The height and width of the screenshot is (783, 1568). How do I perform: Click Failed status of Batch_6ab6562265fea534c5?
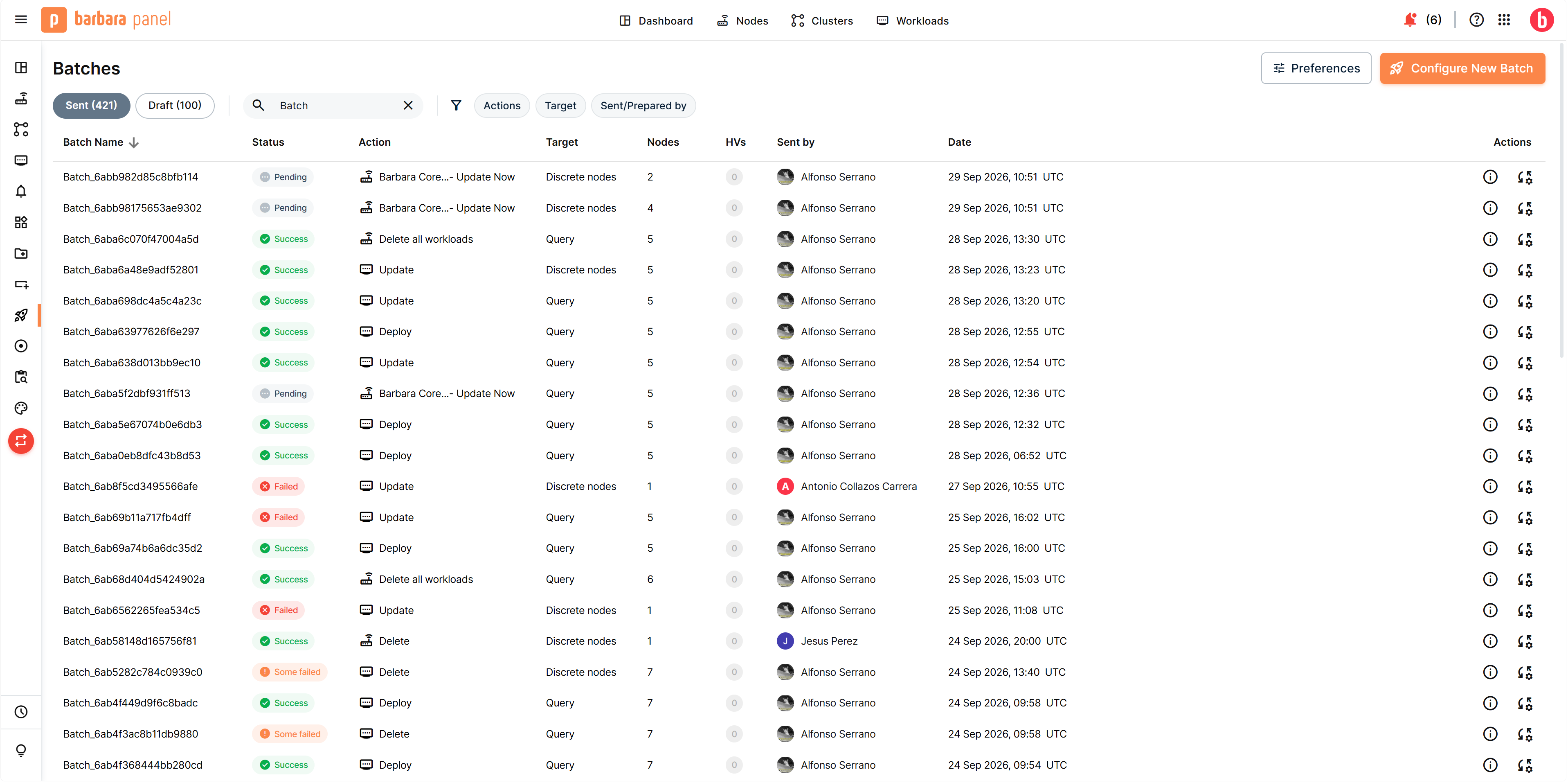278,610
